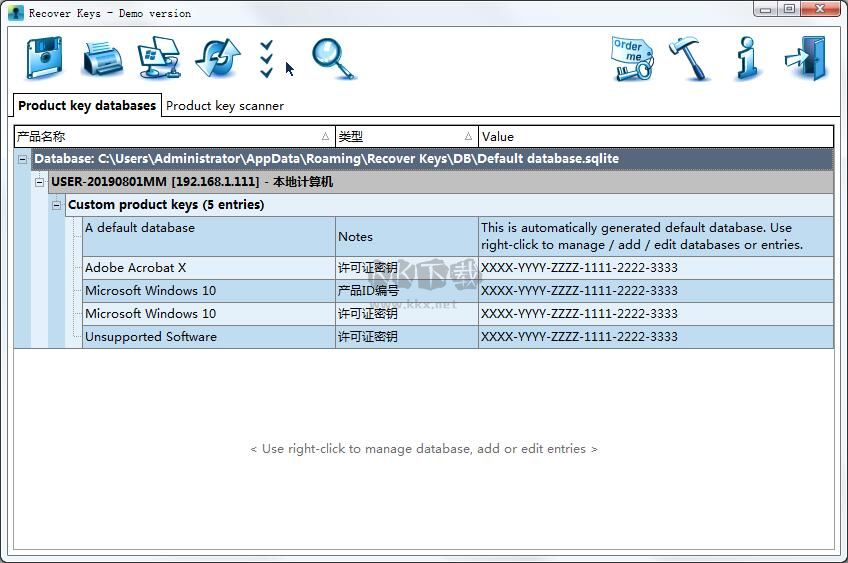Click the Value column header
Viewport: 848px width, 563px height.
pos(655,137)
